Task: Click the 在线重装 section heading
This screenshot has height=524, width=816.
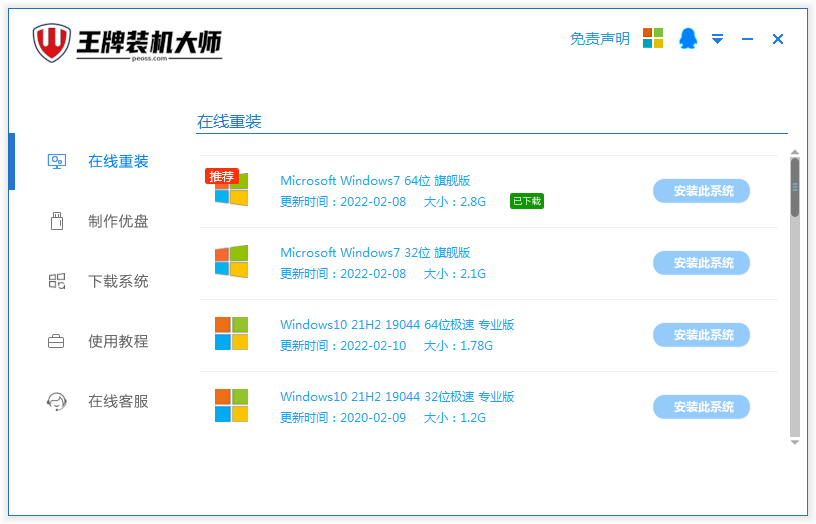Action: [229, 122]
